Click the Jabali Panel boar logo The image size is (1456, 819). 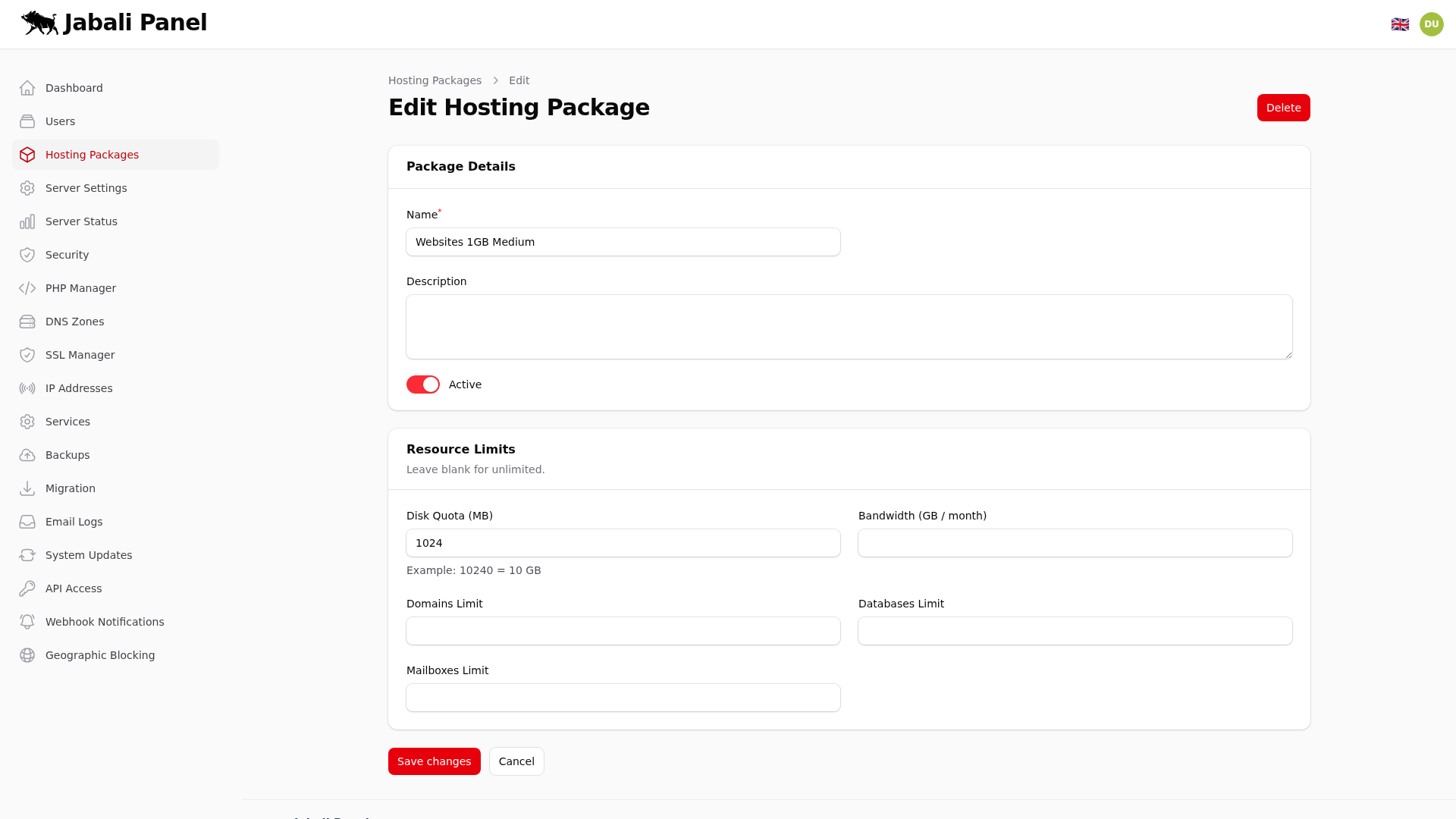point(39,23)
